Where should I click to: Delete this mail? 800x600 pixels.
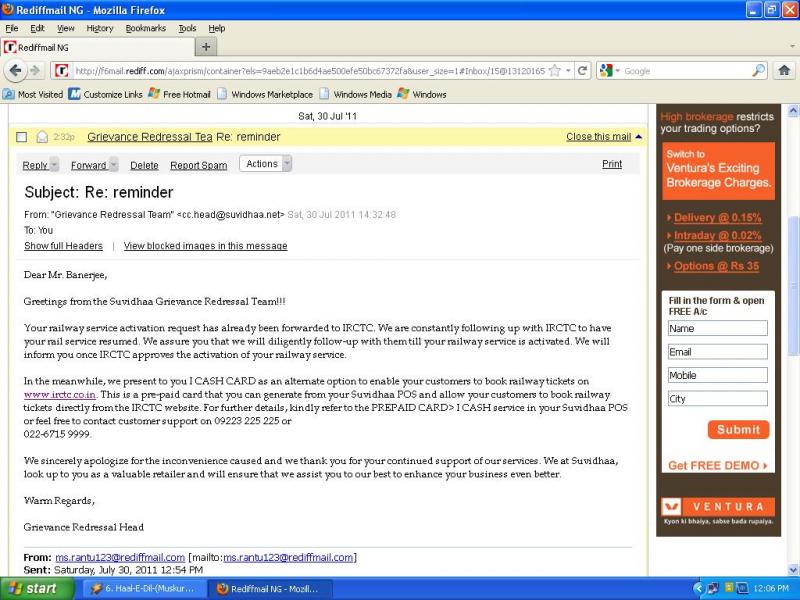(x=144, y=165)
